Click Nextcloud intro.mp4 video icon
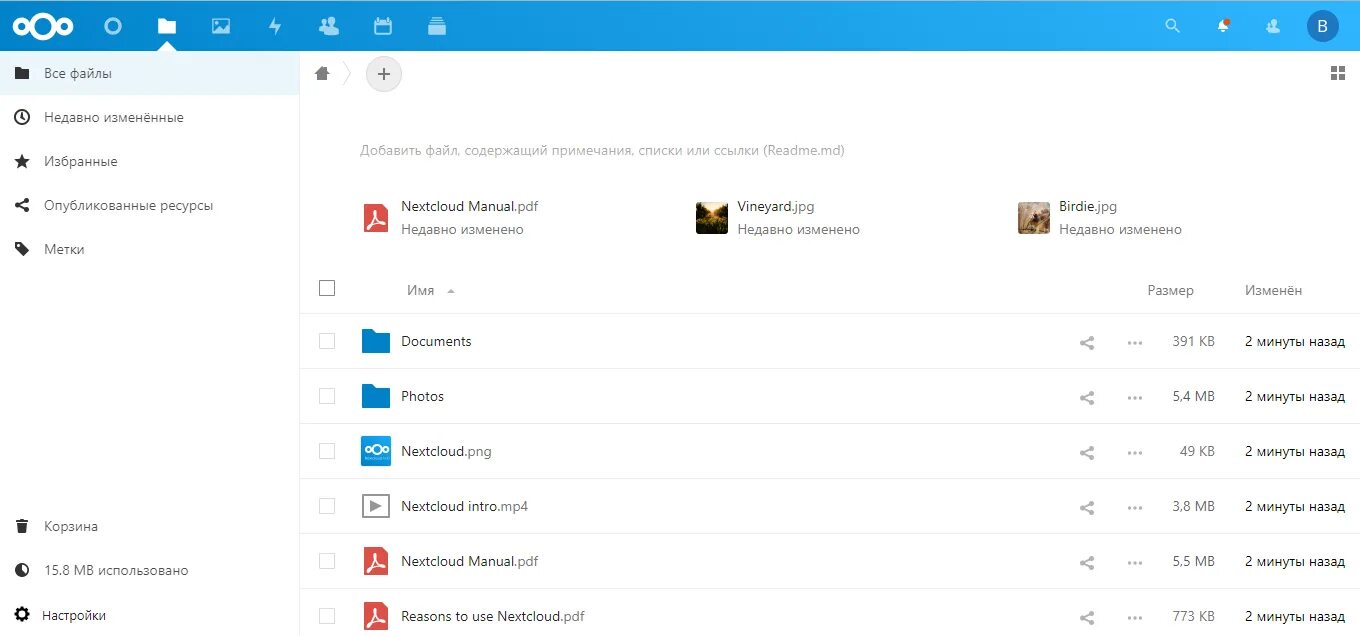 tap(376, 506)
